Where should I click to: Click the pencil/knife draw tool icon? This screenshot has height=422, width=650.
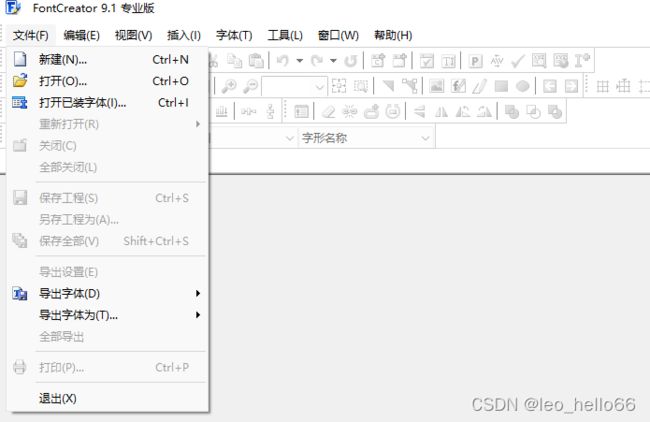479,86
